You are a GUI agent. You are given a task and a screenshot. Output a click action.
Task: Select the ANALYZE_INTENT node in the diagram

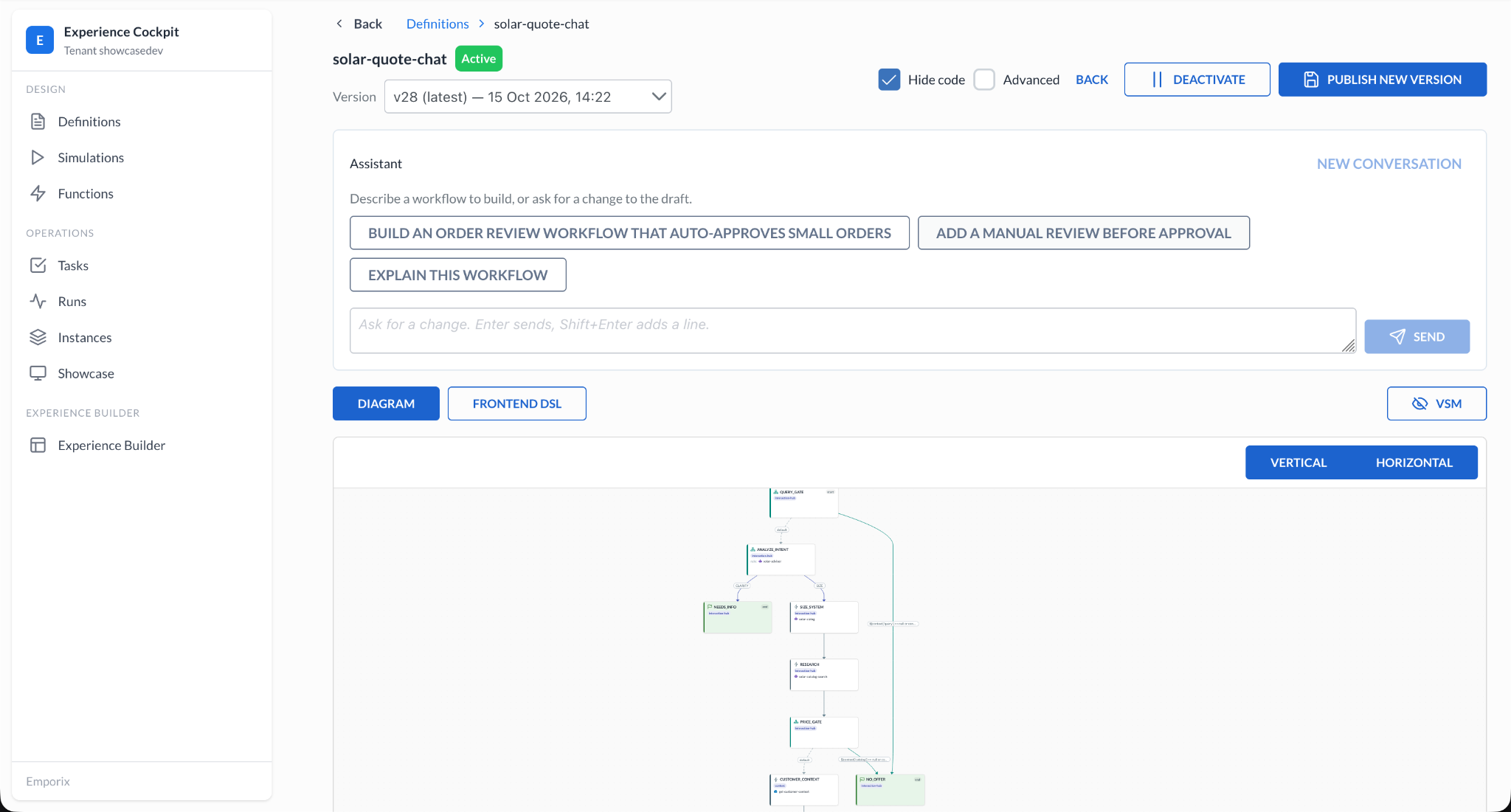[x=781, y=560]
